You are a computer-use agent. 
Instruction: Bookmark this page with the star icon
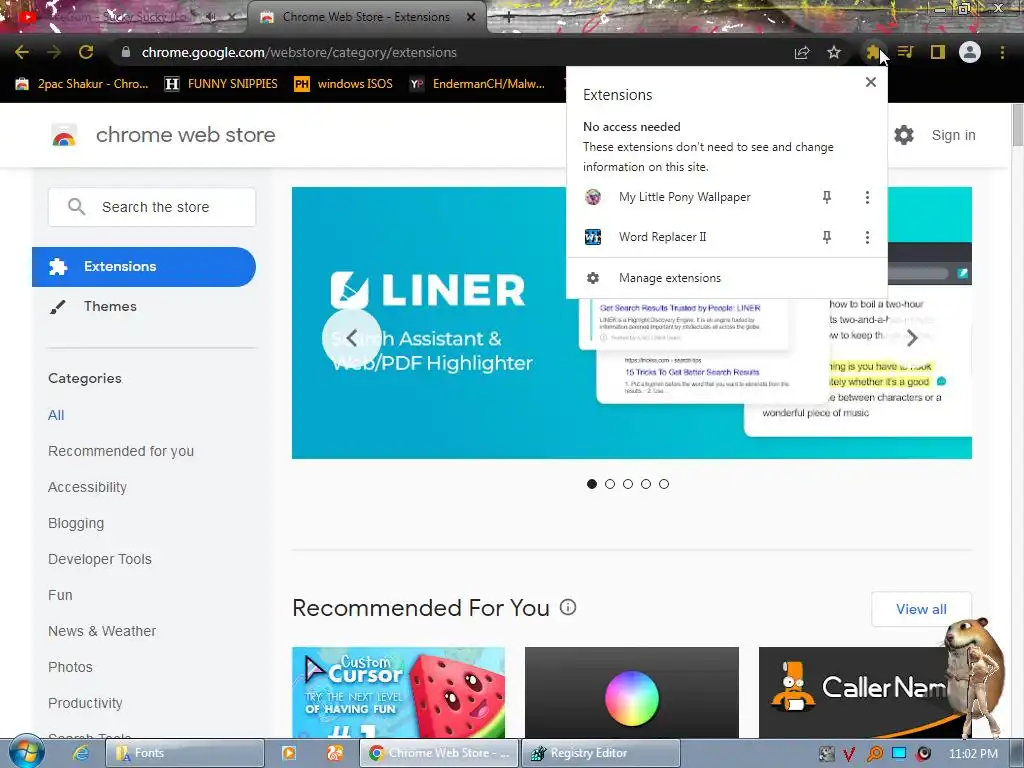(834, 52)
